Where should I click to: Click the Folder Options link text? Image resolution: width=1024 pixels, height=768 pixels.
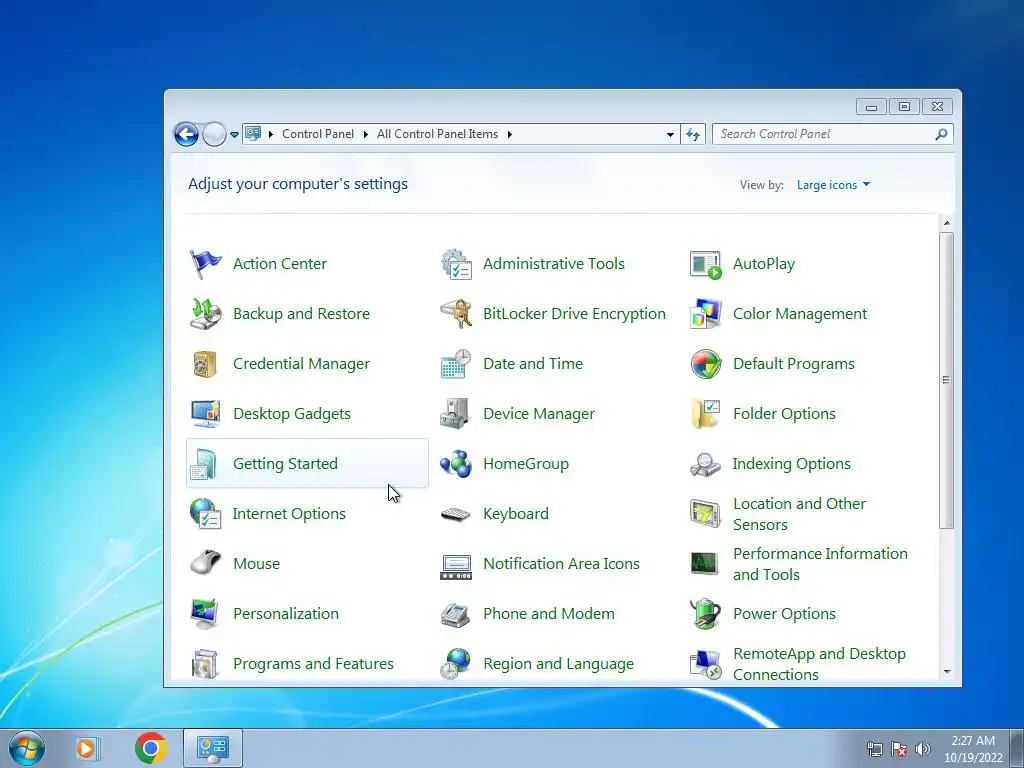(x=784, y=414)
